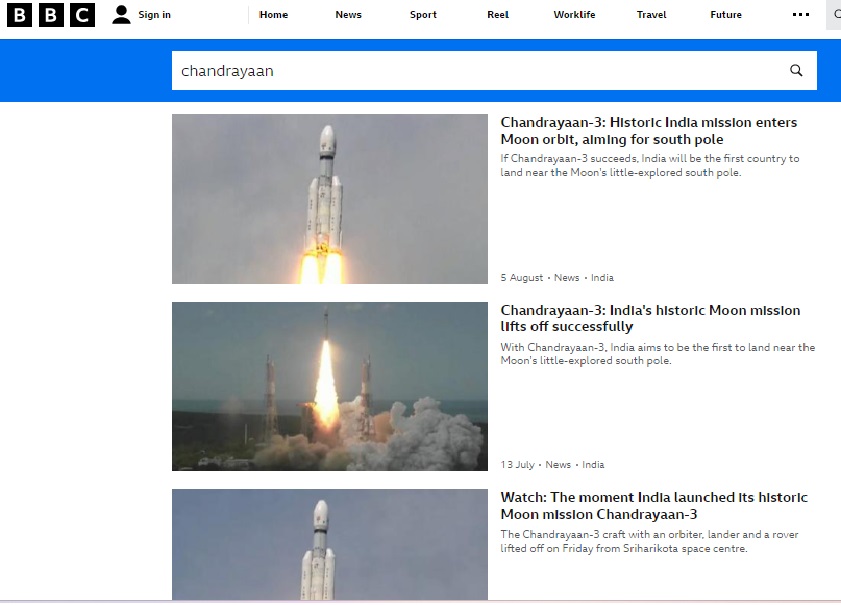Open the 'Watch: The moment India launched' headline
The width and height of the screenshot is (841, 605).
click(x=654, y=505)
